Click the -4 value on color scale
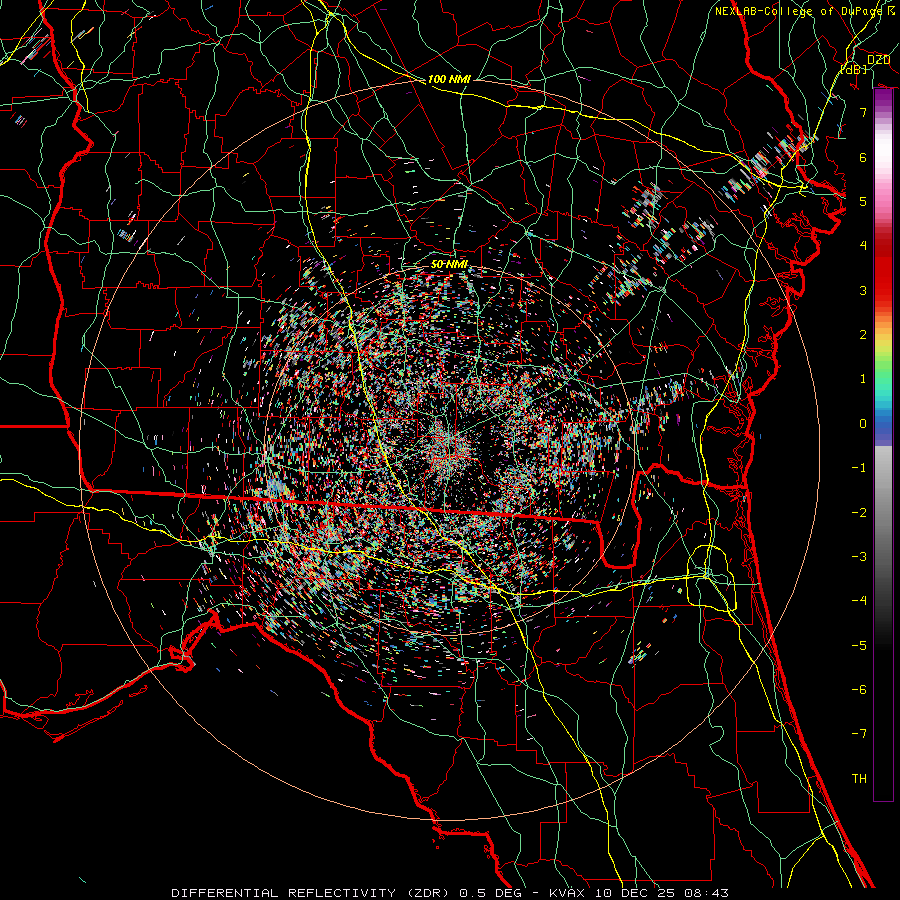 coord(859,601)
